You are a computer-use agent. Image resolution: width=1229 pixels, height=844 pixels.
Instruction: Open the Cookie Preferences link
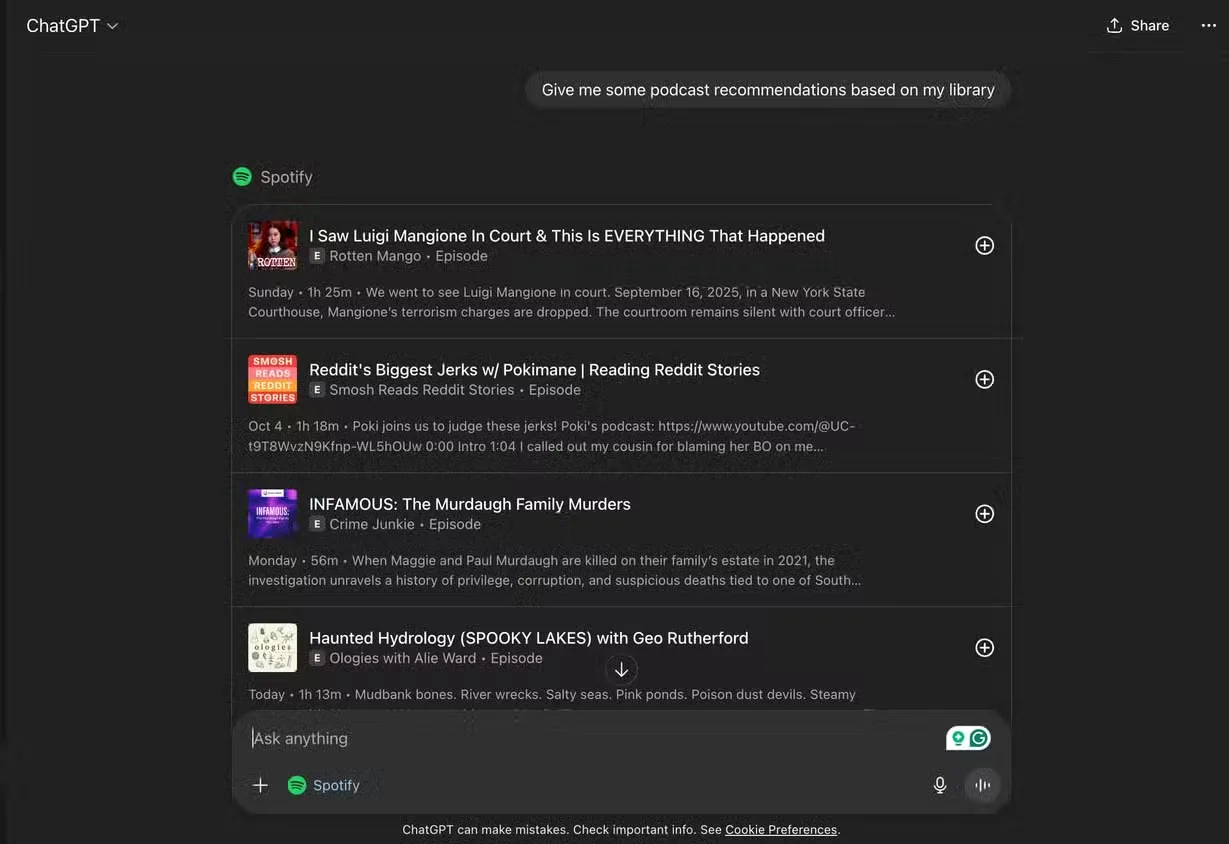[781, 830]
